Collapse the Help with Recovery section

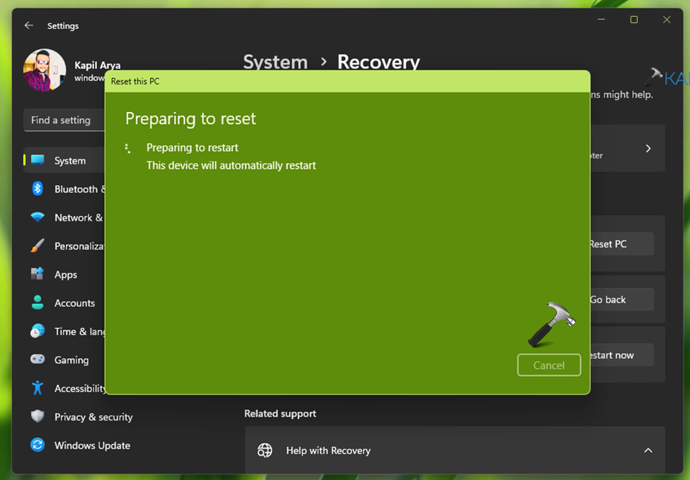[648, 451]
